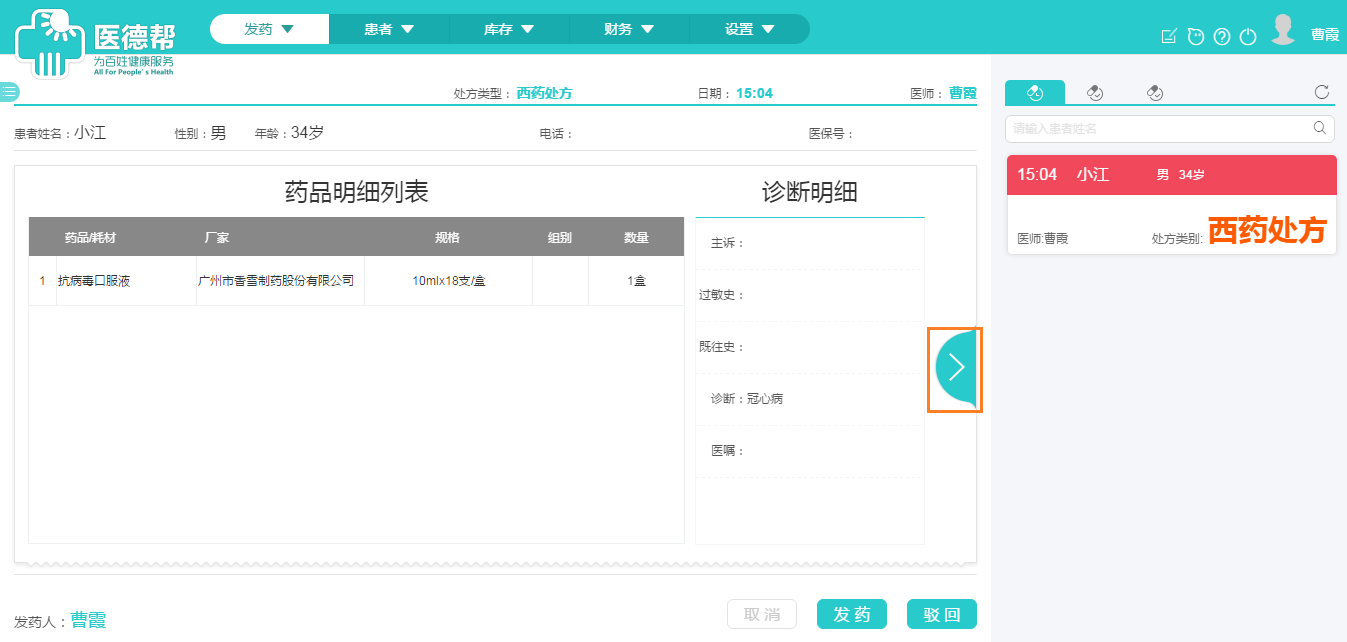Log out using the power icon

1247,37
